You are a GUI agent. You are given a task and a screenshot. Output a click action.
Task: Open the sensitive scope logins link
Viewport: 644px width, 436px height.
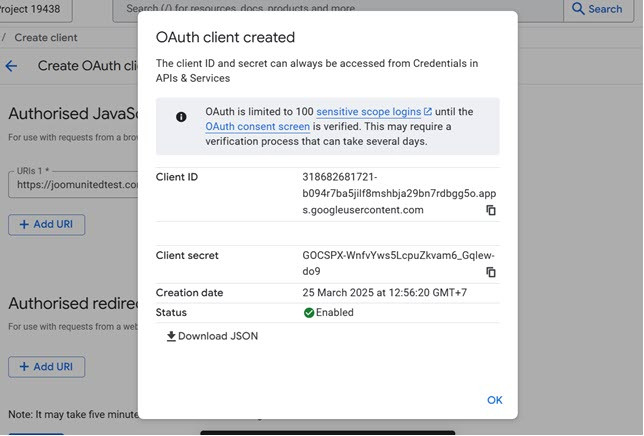click(x=368, y=112)
